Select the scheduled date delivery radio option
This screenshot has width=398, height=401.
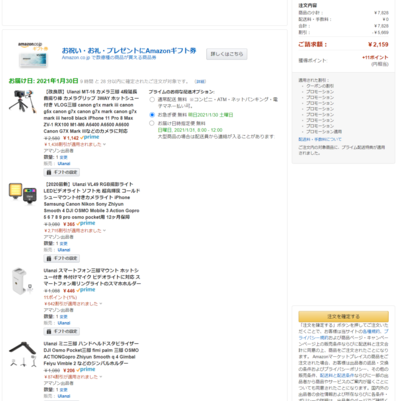[152, 123]
